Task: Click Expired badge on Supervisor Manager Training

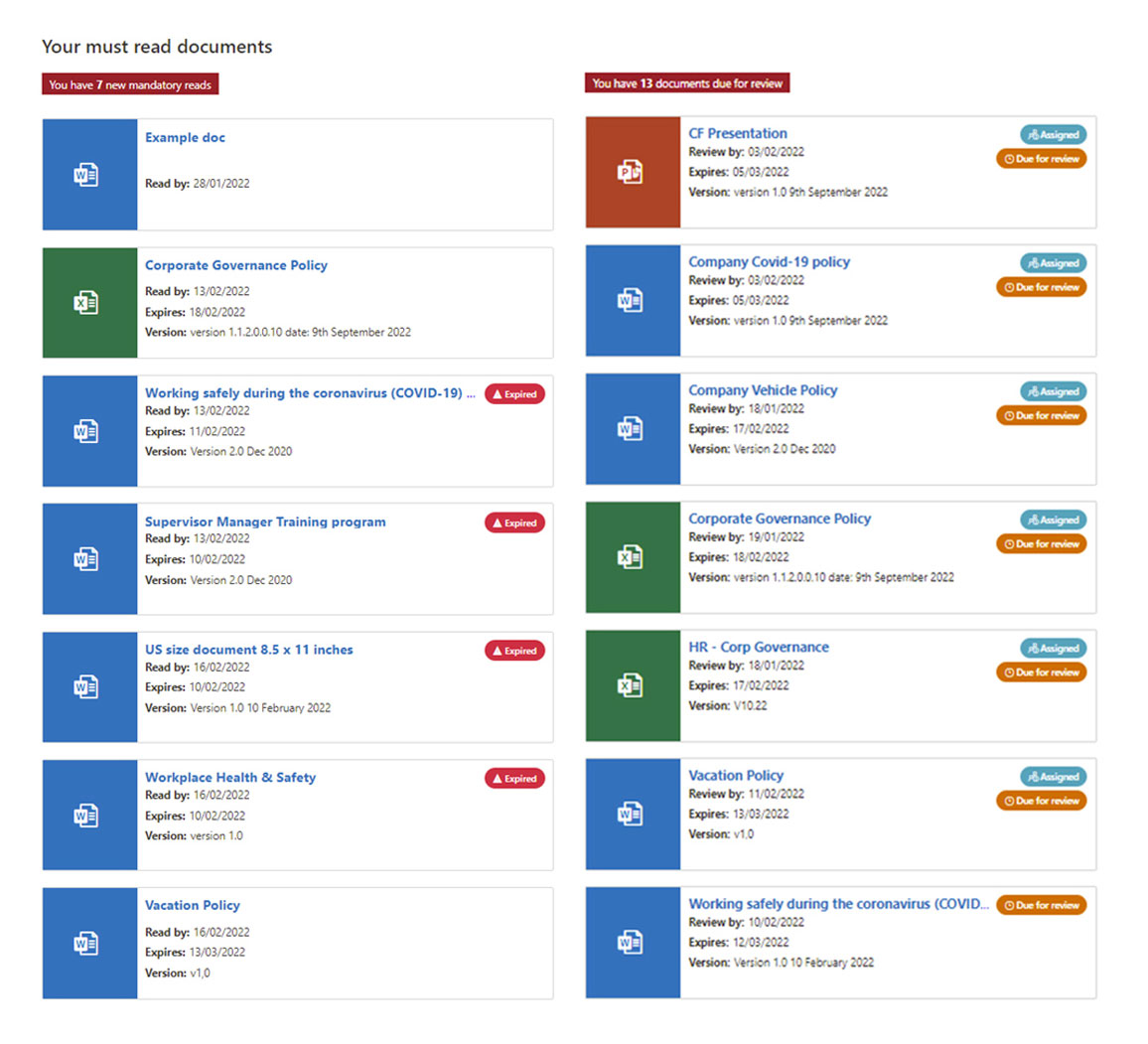Action: (514, 522)
